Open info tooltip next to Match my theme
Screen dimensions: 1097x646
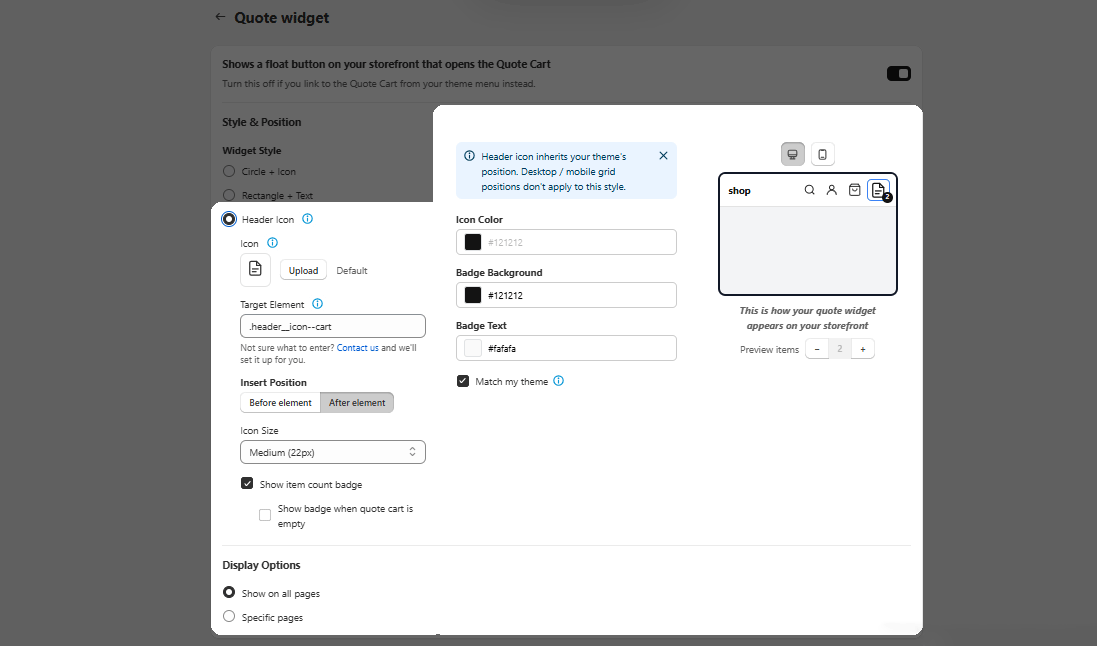coord(558,381)
